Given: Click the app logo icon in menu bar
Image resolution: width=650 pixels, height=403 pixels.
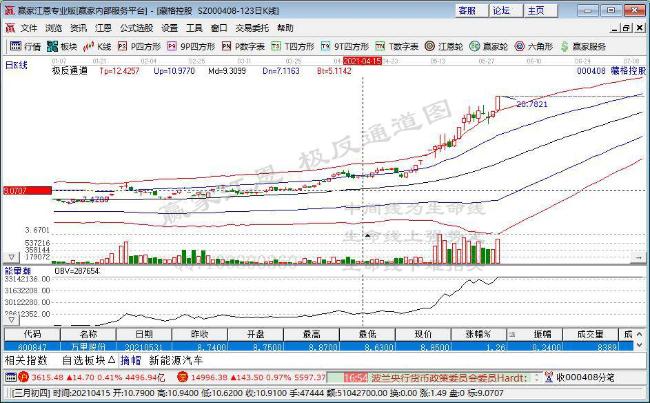Looking at the screenshot, I should click(x=10, y=28).
